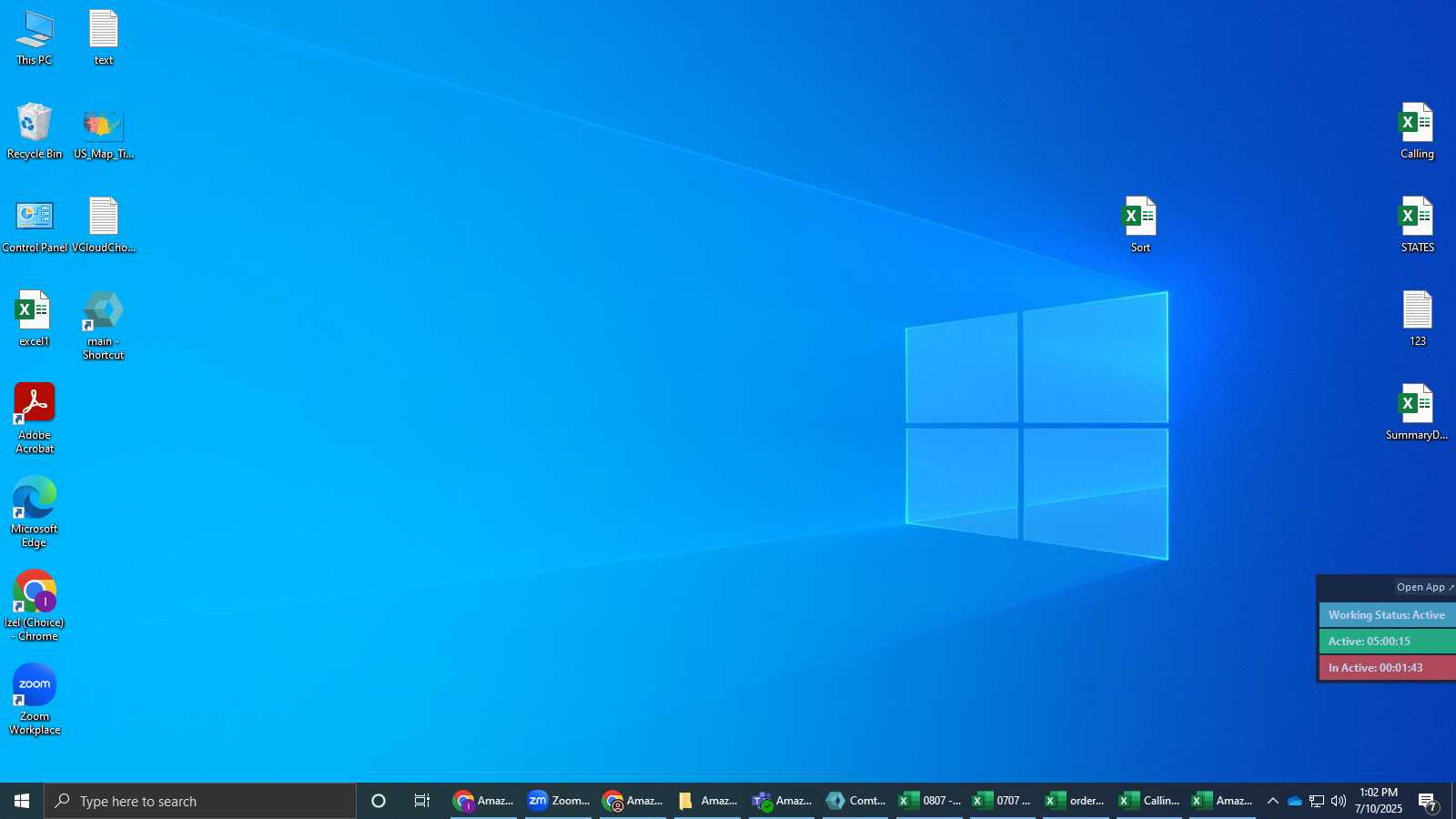The height and width of the screenshot is (819, 1456).
Task: Switch to File Explorer Amaz... taskbar window
Action: click(707, 801)
